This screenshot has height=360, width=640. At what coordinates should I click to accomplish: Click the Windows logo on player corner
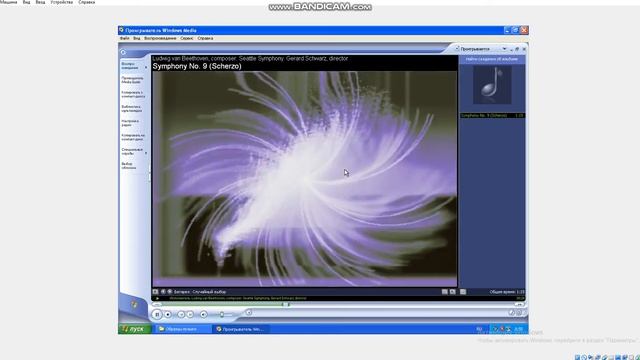133,304
